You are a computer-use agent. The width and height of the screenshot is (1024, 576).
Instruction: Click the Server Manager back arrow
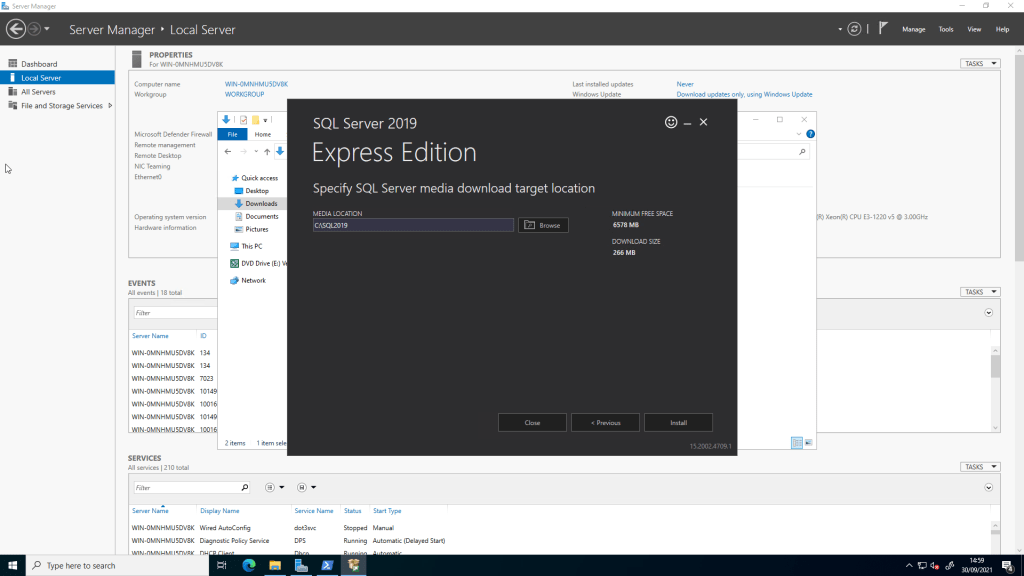click(x=16, y=29)
